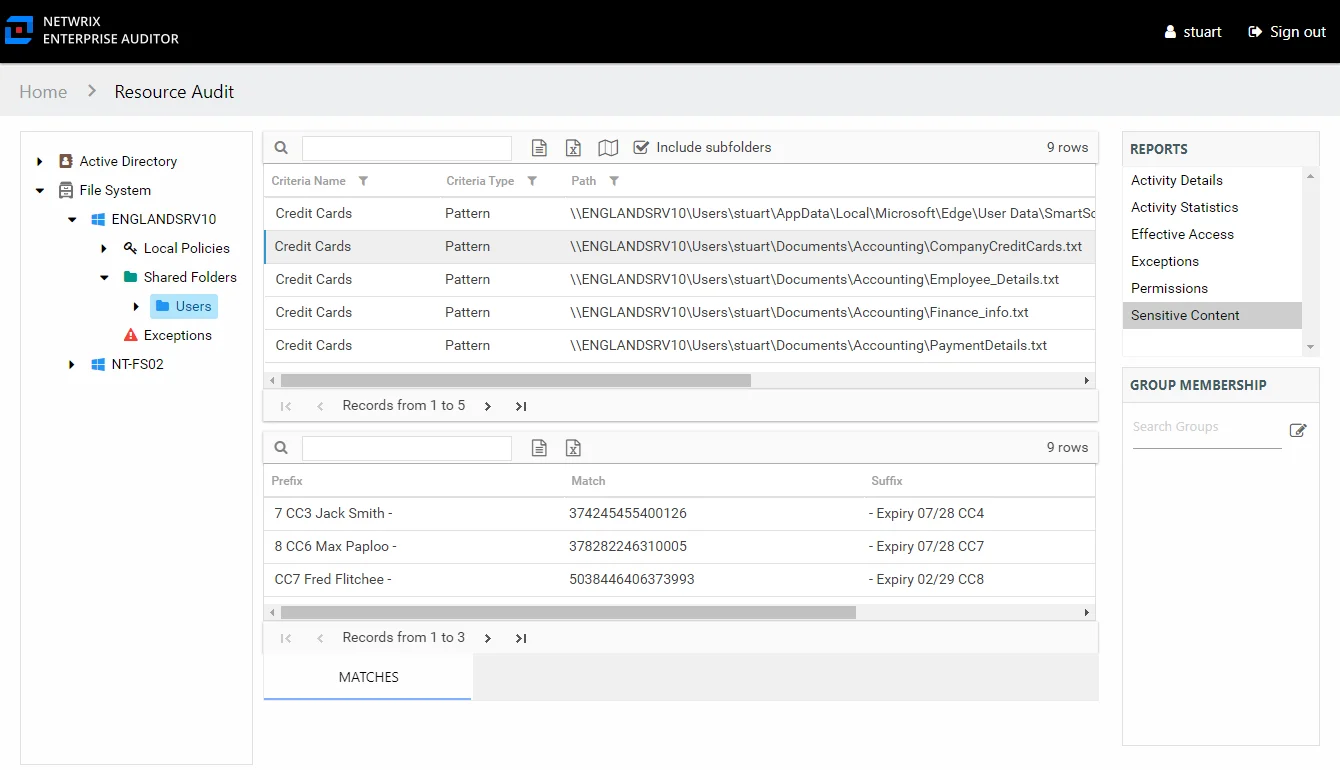Focus the matches grid search field
1340x770 pixels.
pos(407,448)
